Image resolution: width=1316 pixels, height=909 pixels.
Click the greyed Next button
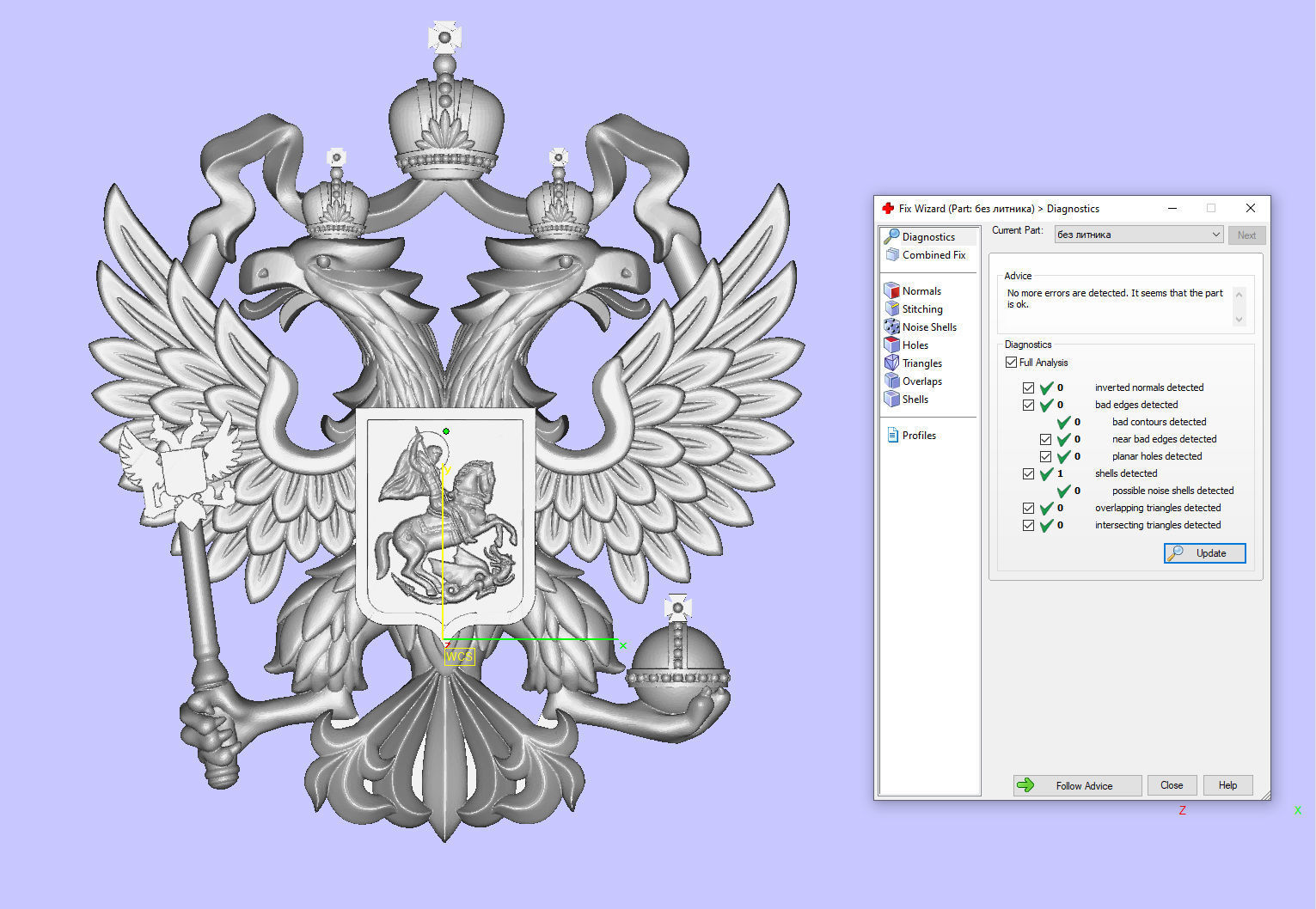click(1246, 235)
